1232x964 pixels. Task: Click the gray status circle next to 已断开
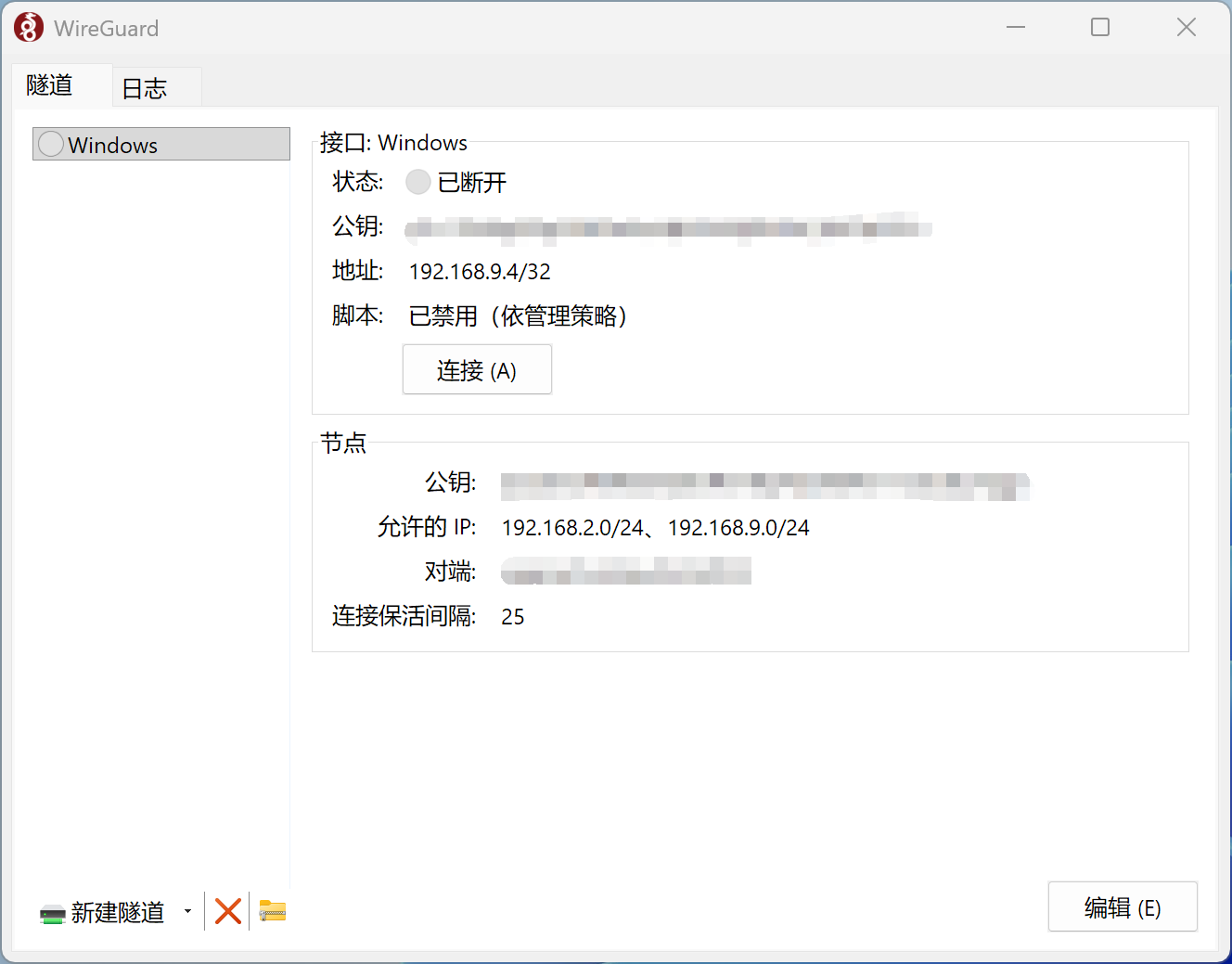[417, 182]
